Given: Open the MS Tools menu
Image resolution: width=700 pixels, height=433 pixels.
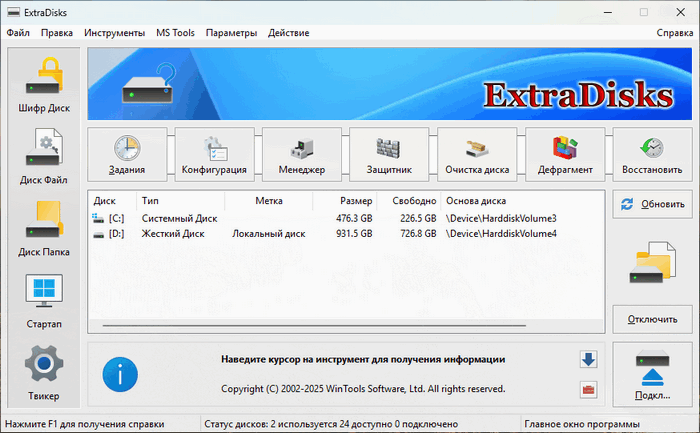Looking at the screenshot, I should pos(175,33).
